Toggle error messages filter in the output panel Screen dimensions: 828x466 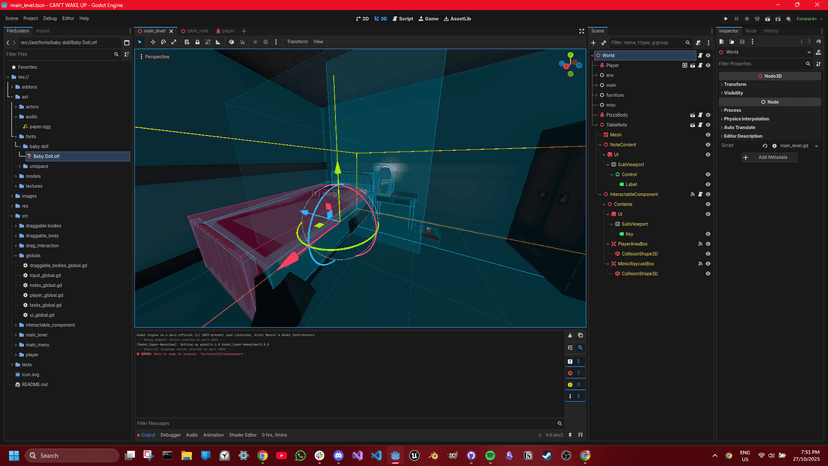pos(570,372)
